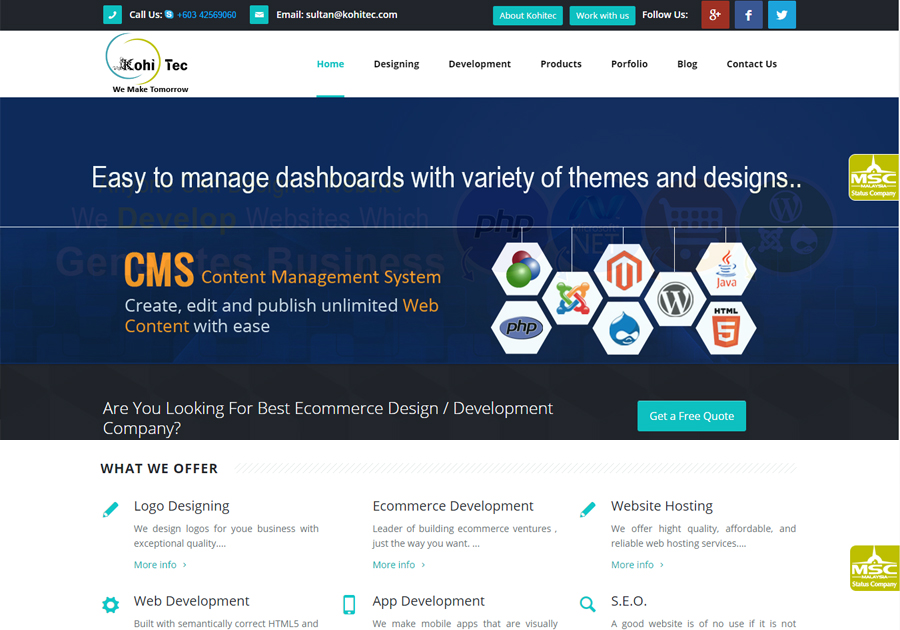Image resolution: width=900 pixels, height=630 pixels.
Task: Open the Google Plus social icon
Action: [x=715, y=15]
